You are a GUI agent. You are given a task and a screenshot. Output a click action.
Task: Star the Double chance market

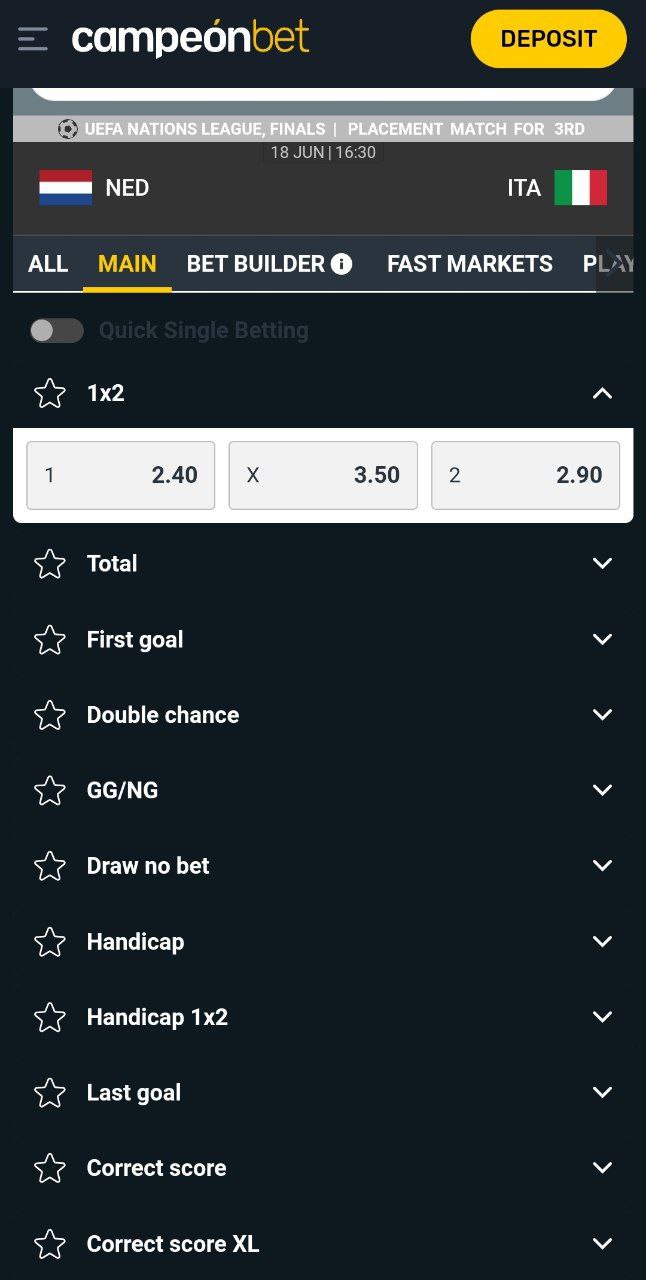coord(50,715)
